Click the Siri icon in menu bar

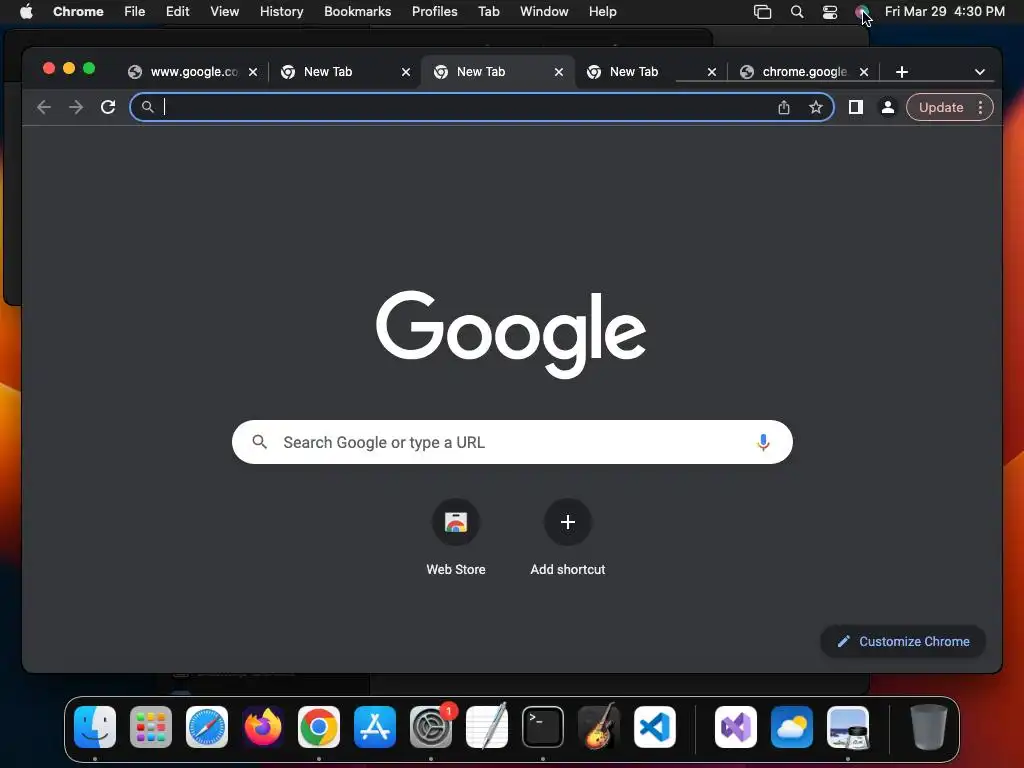(862, 12)
